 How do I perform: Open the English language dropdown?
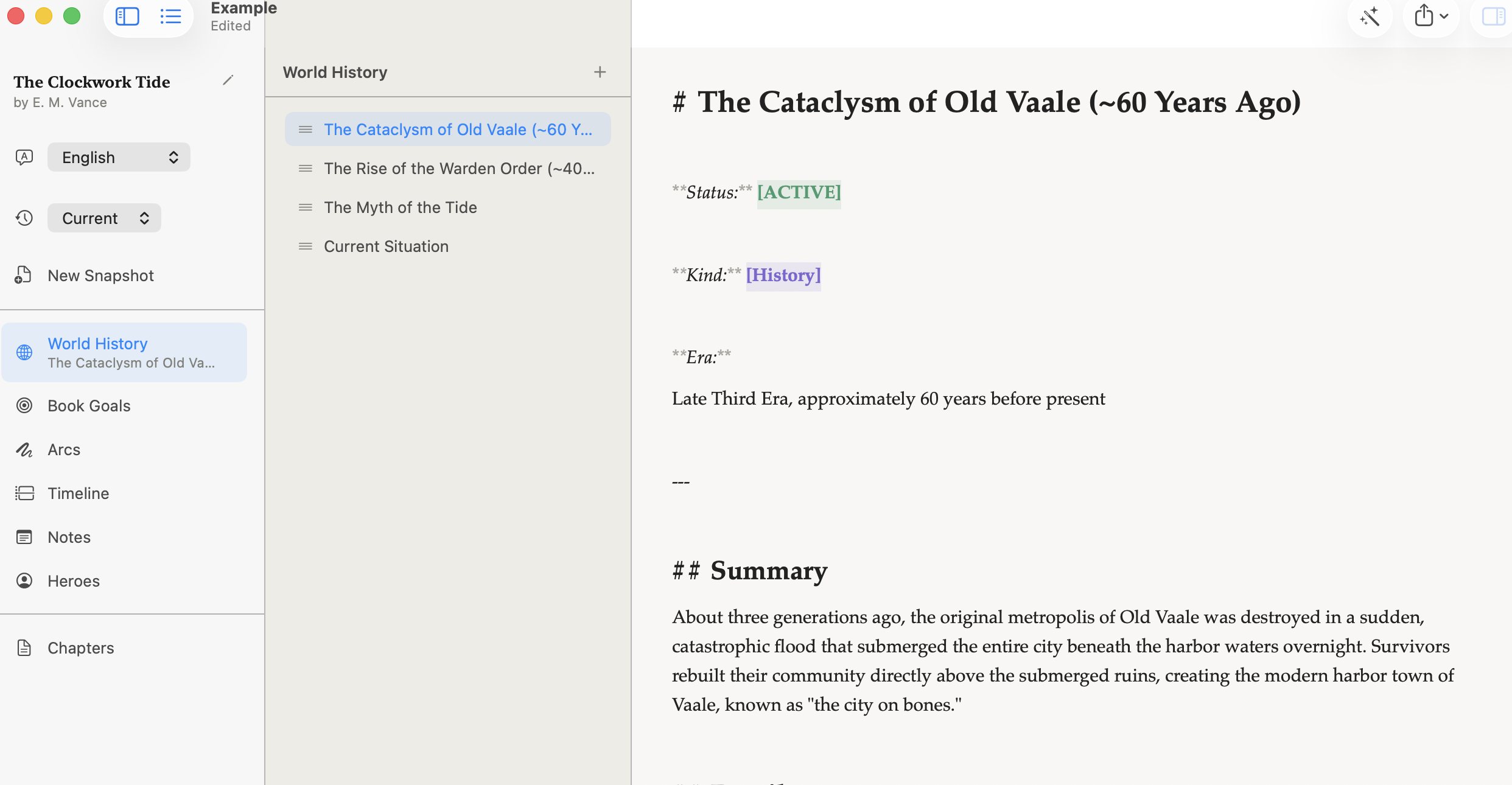pyautogui.click(x=119, y=157)
